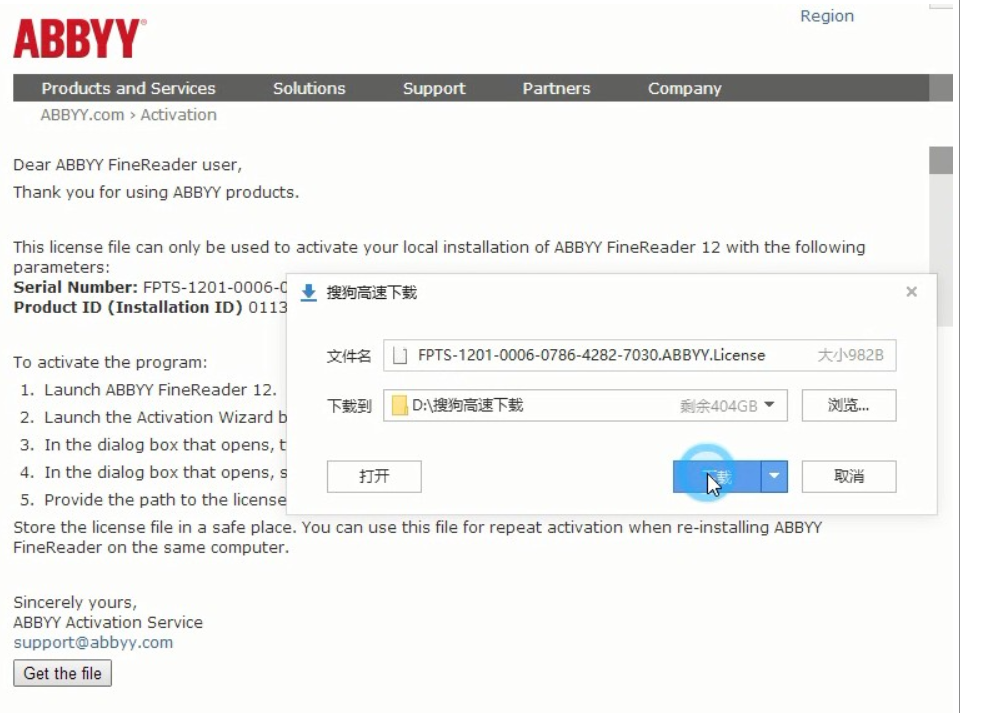Click the file name input field
This screenshot has width=981, height=713.
(639, 355)
